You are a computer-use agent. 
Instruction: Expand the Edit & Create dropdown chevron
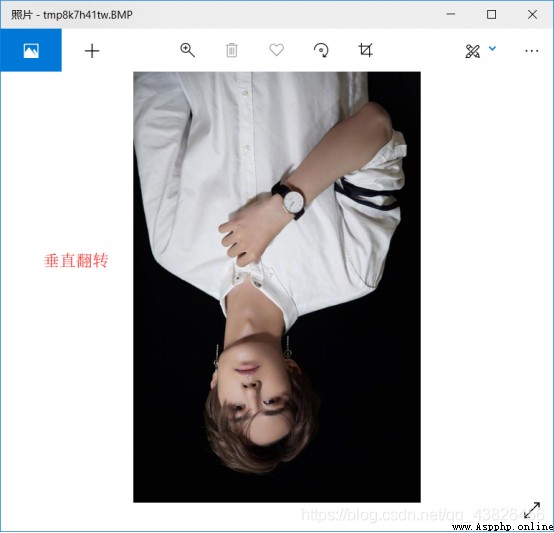tap(492, 48)
